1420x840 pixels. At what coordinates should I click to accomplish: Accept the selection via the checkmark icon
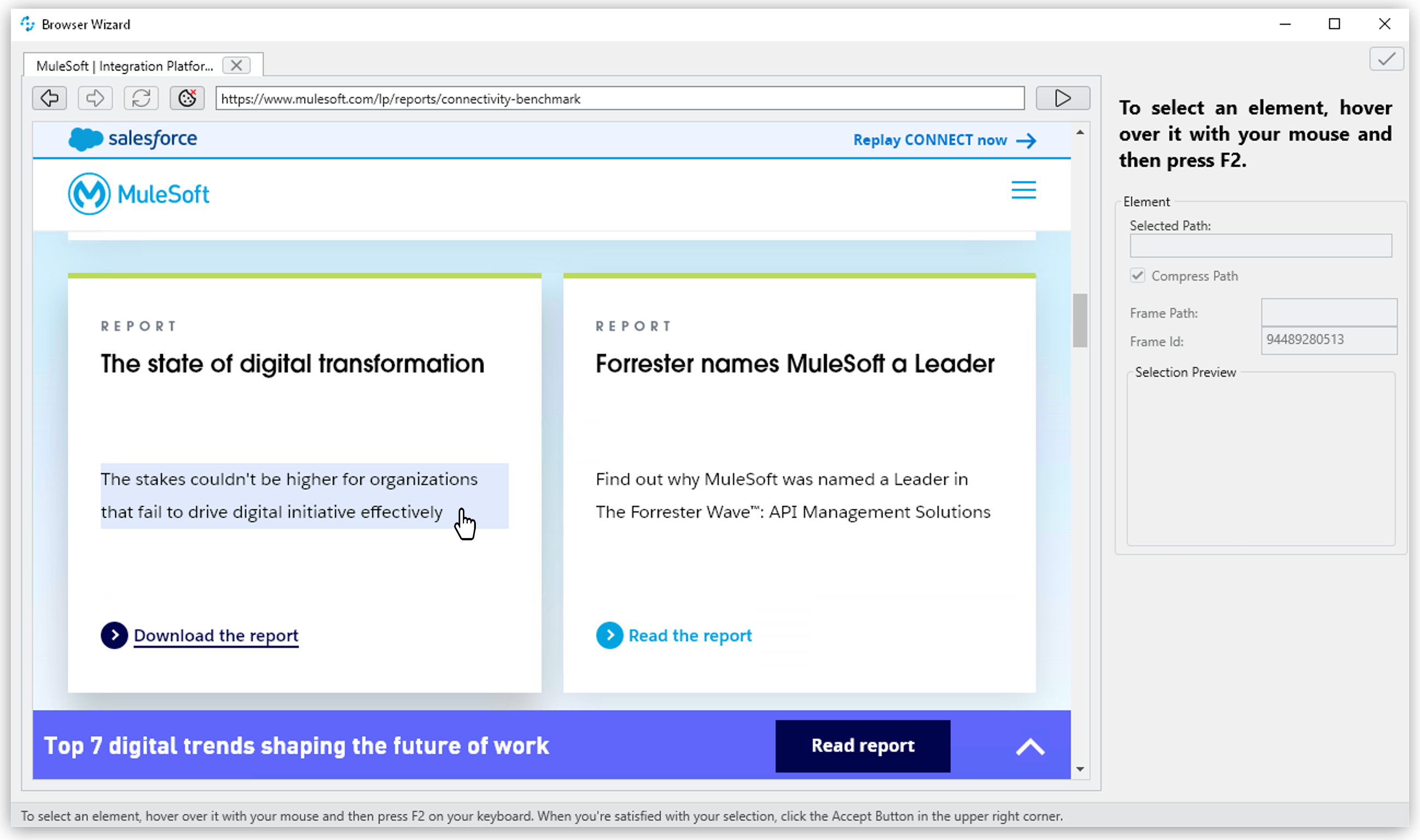tap(1386, 59)
